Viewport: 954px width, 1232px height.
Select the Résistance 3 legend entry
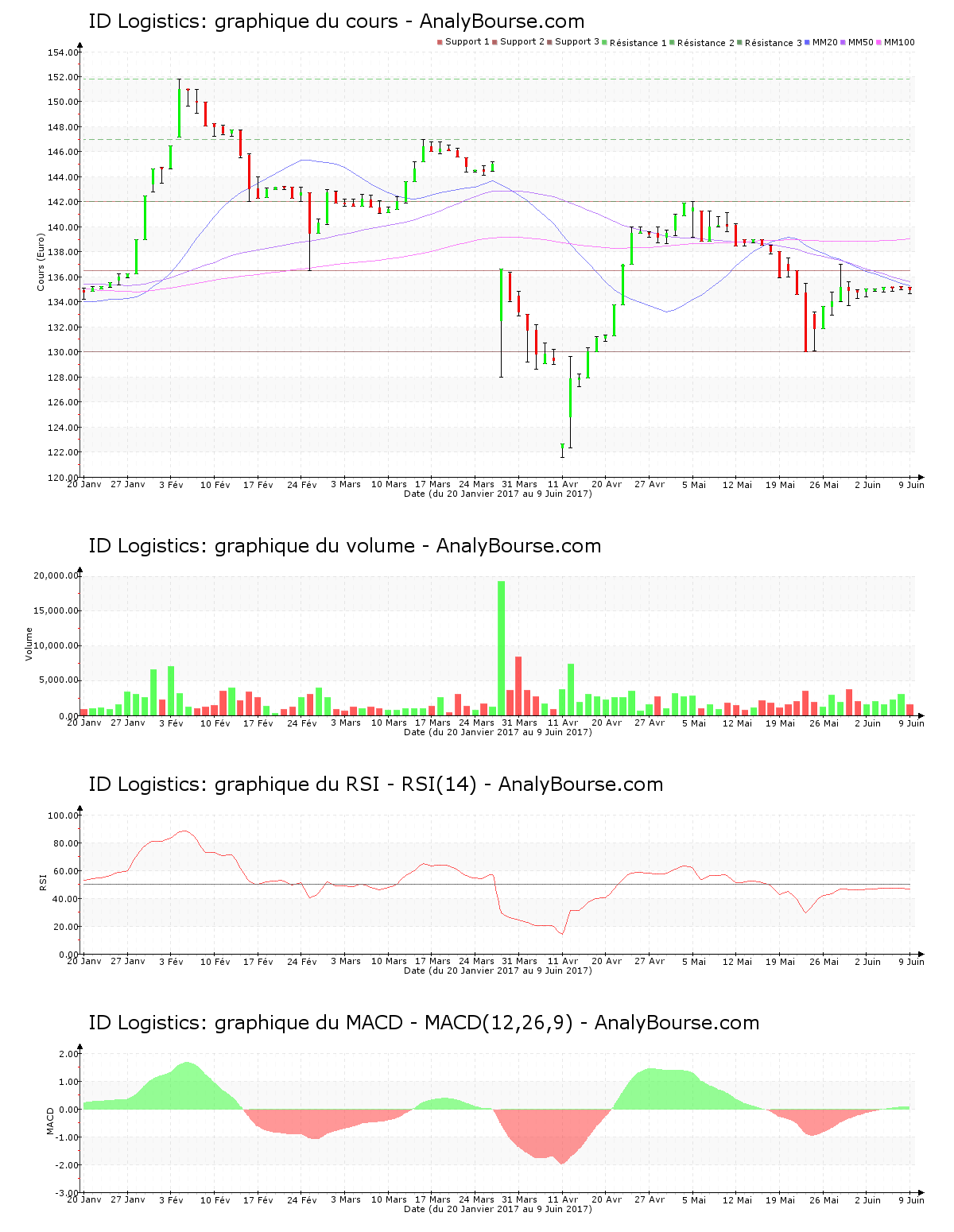pyautogui.click(x=770, y=42)
